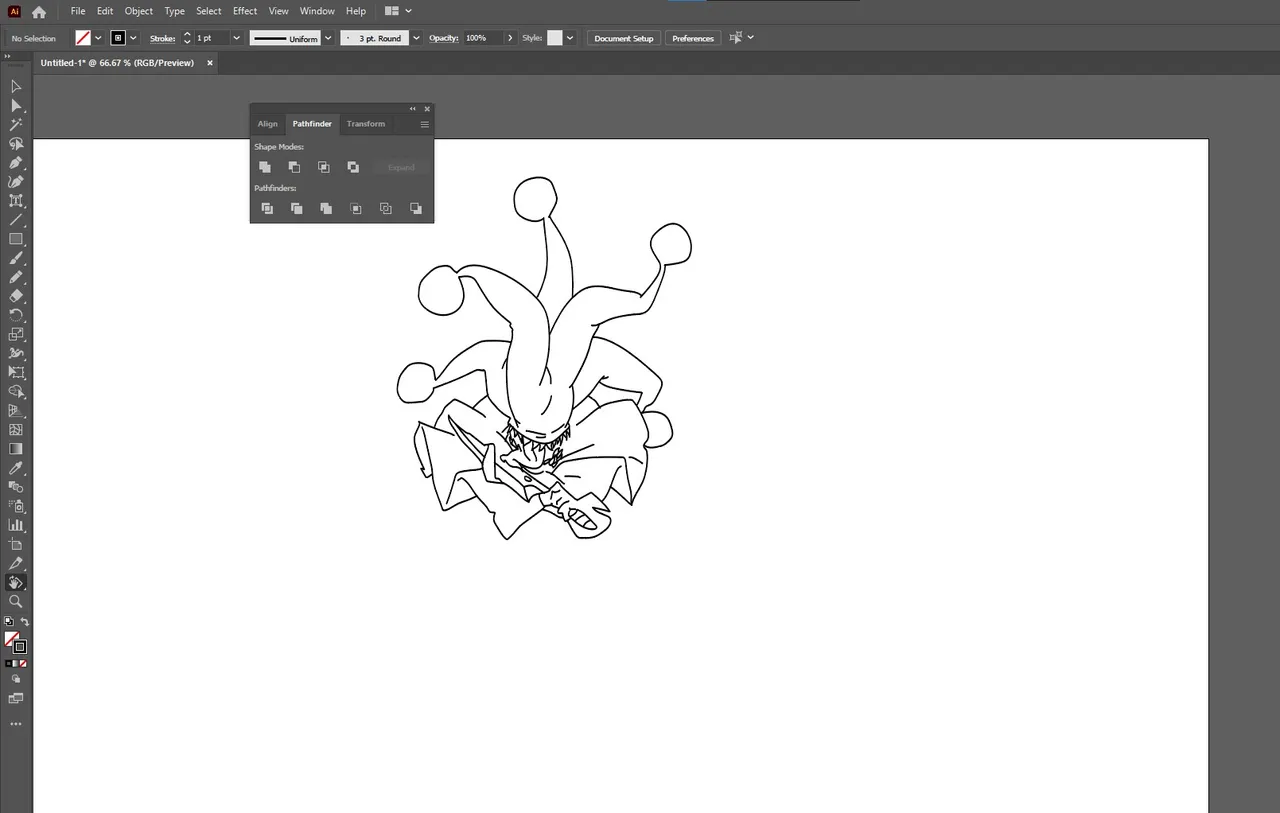Select the Column Graph tool
1280x813 pixels.
(16, 524)
